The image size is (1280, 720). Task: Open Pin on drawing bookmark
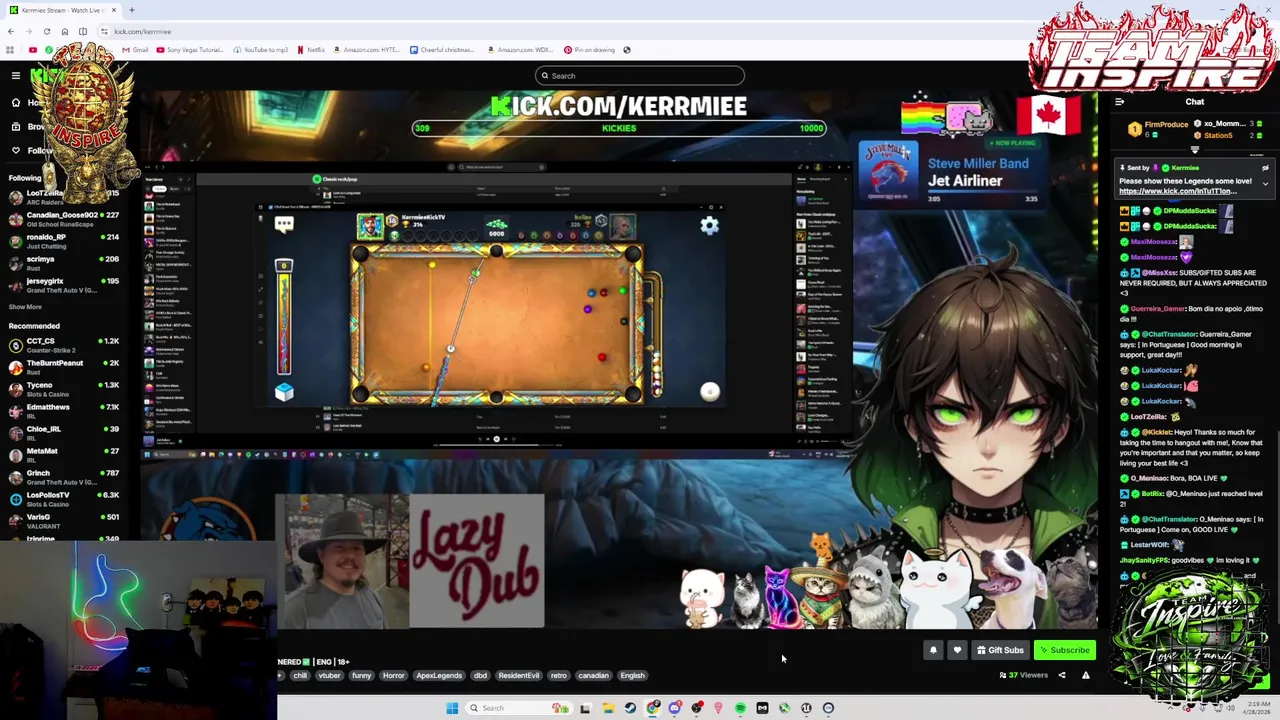click(589, 50)
